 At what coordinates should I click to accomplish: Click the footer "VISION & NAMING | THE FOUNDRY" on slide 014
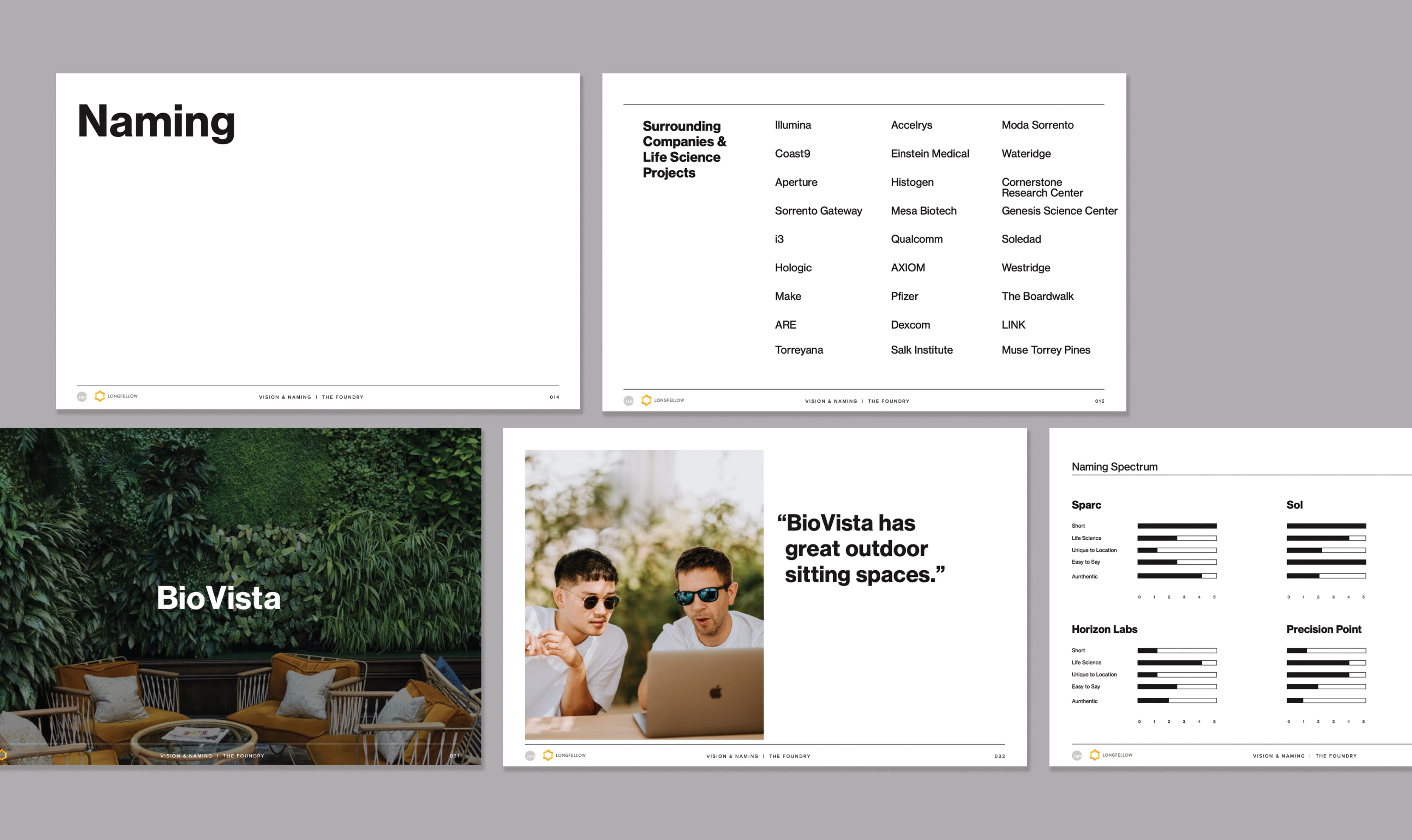(311, 397)
